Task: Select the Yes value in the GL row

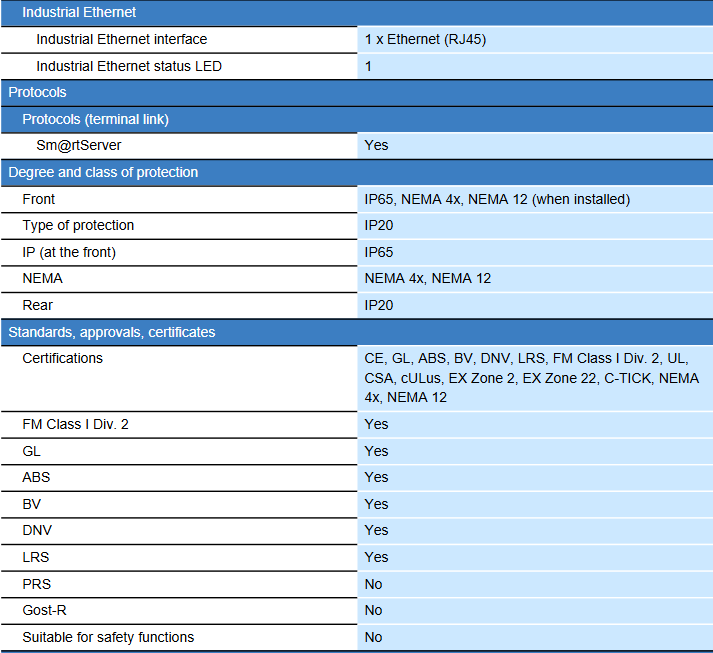Action: (377, 451)
